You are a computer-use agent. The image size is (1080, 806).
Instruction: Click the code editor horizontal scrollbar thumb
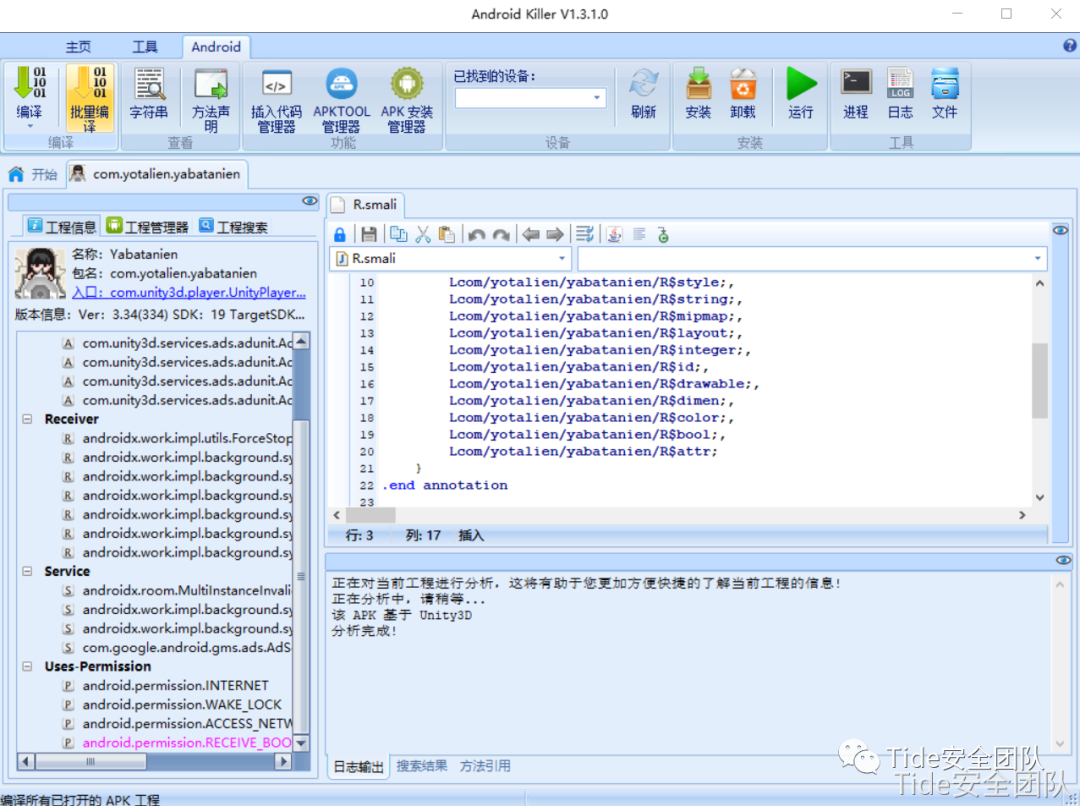click(371, 515)
